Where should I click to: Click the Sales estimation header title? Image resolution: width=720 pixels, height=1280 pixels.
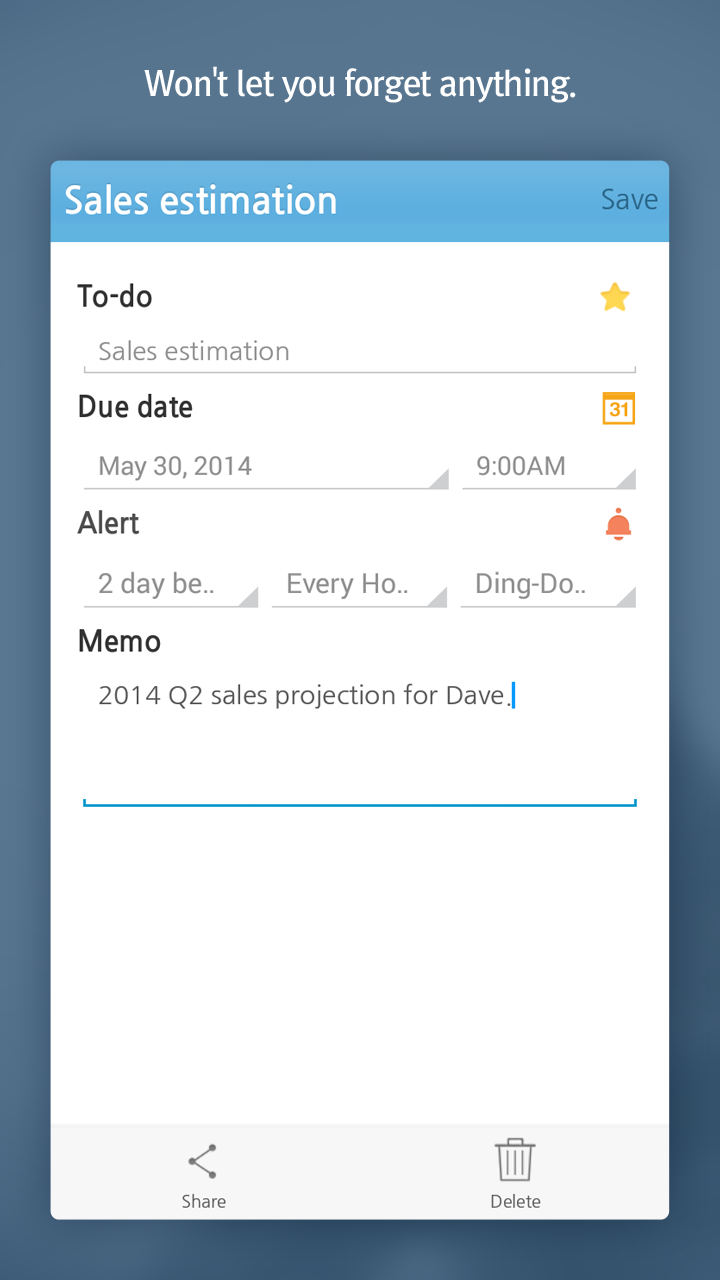[201, 201]
